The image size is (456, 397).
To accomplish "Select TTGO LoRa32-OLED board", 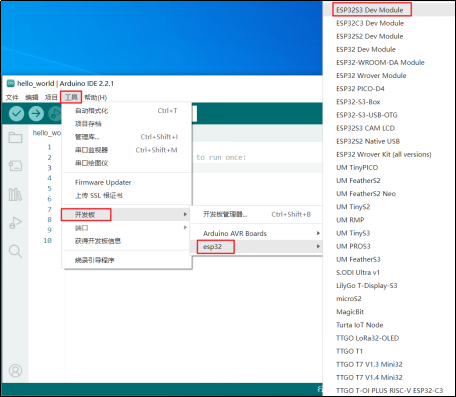I will (x=389, y=338).
